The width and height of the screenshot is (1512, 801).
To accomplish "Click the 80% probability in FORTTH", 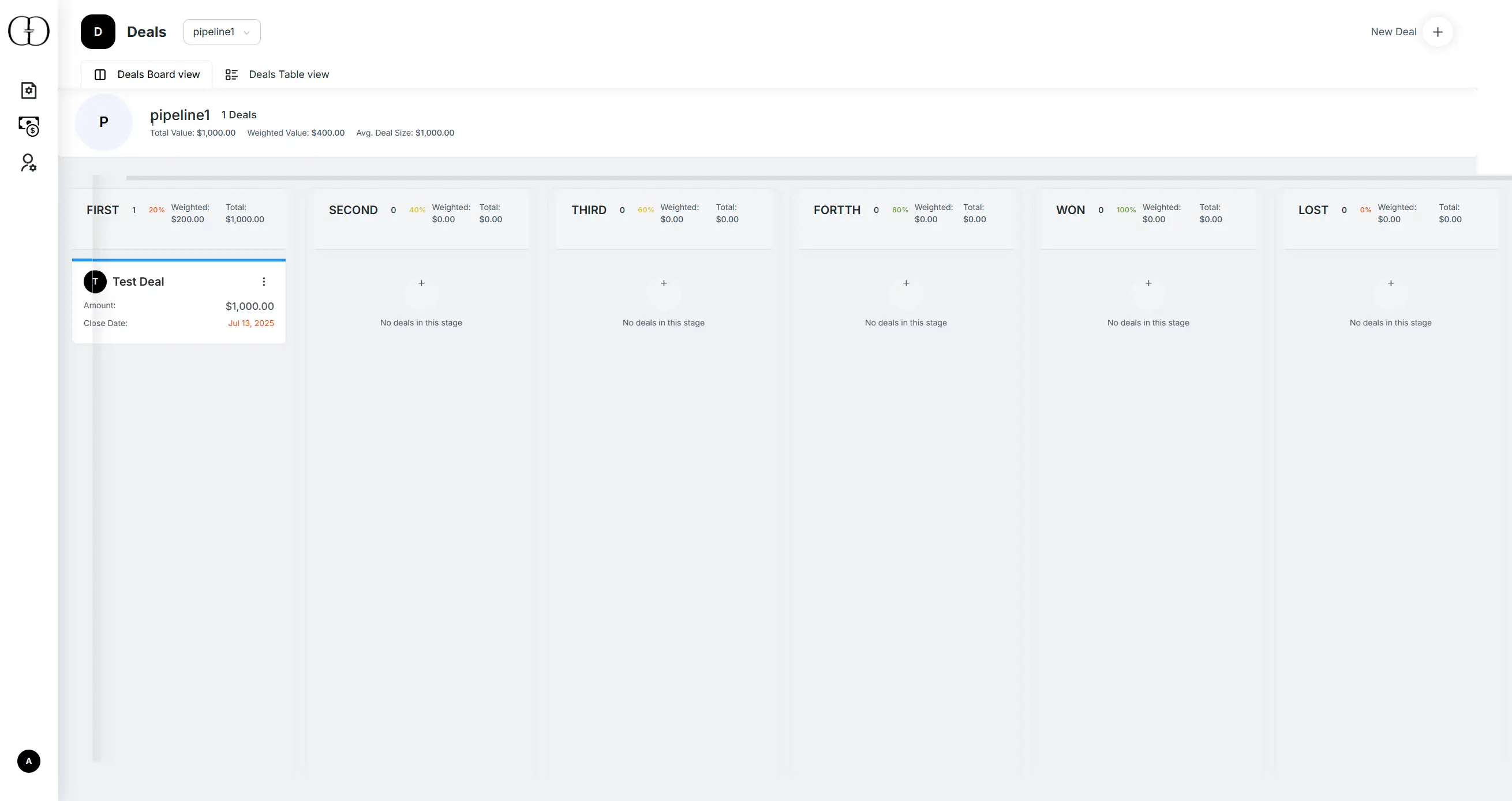I will 900,210.
